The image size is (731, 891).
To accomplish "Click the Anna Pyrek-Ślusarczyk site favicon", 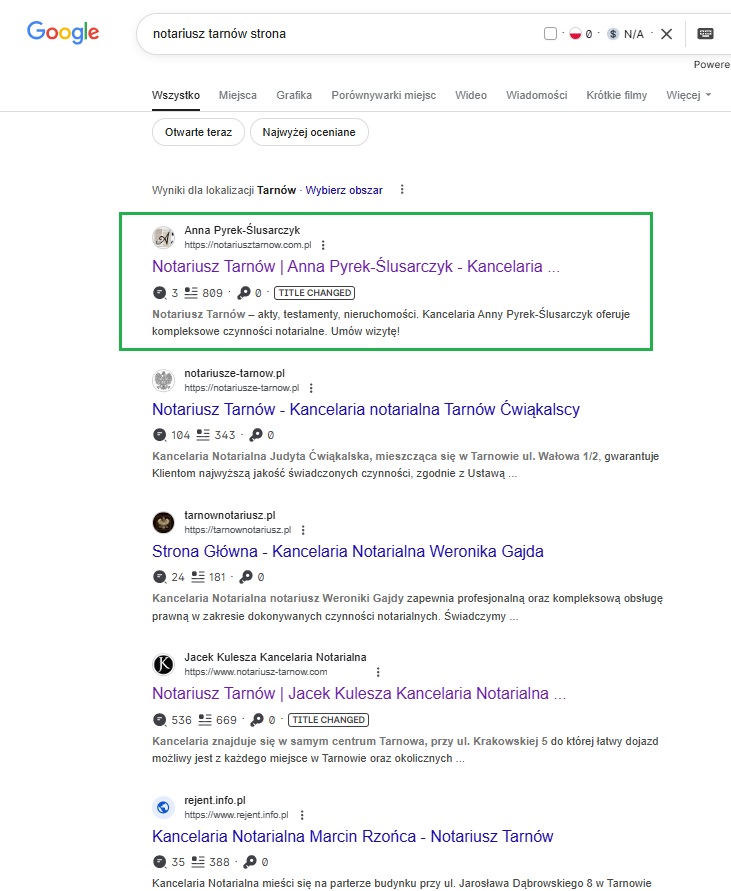I will click(163, 237).
